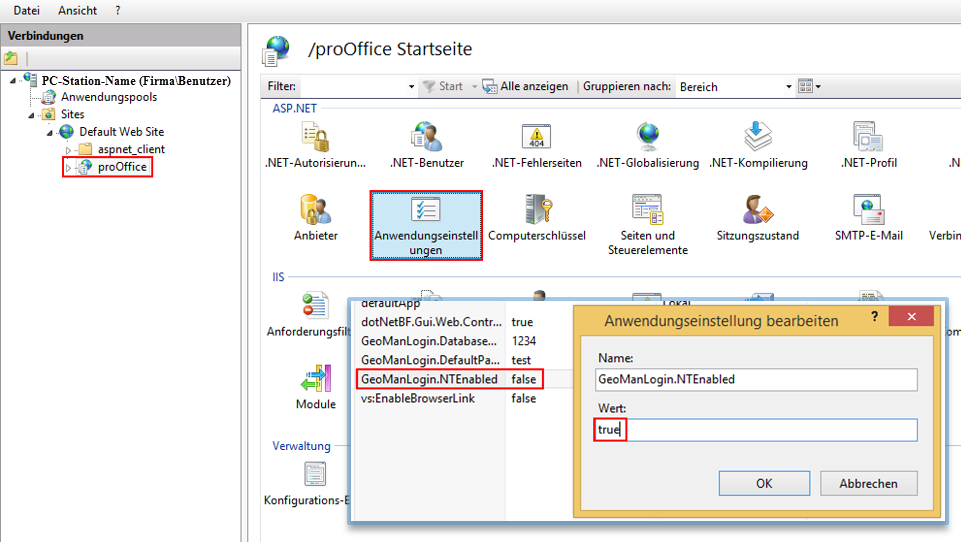Open the Ansicht menu
961x542 pixels.
(78, 10)
